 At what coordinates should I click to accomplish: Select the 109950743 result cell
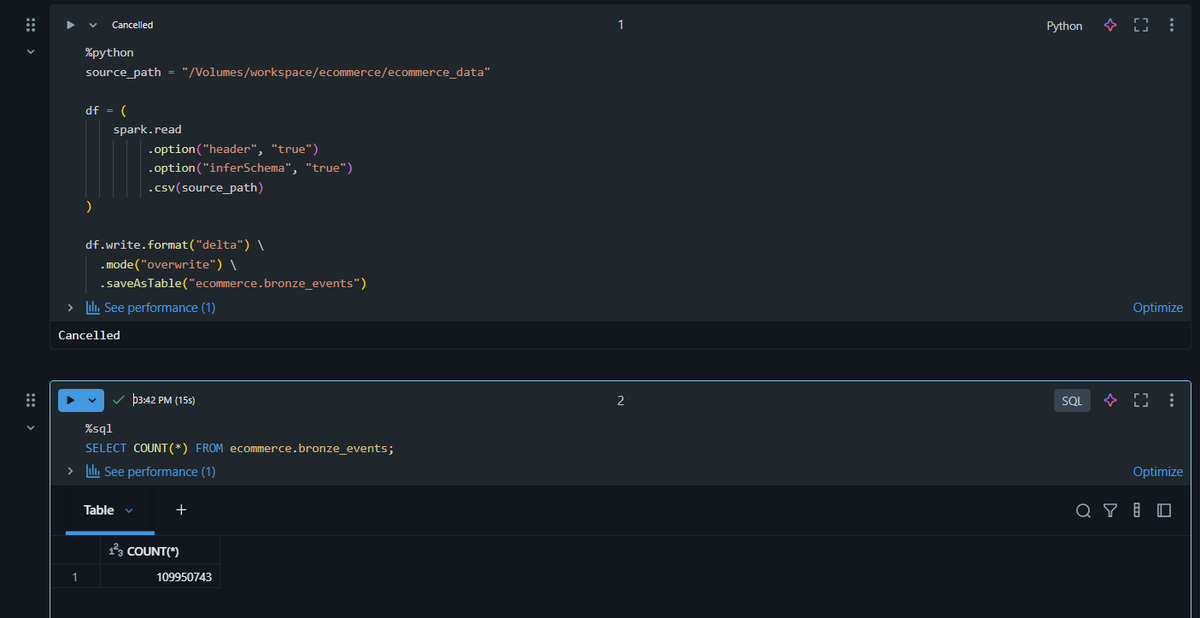click(x=160, y=577)
